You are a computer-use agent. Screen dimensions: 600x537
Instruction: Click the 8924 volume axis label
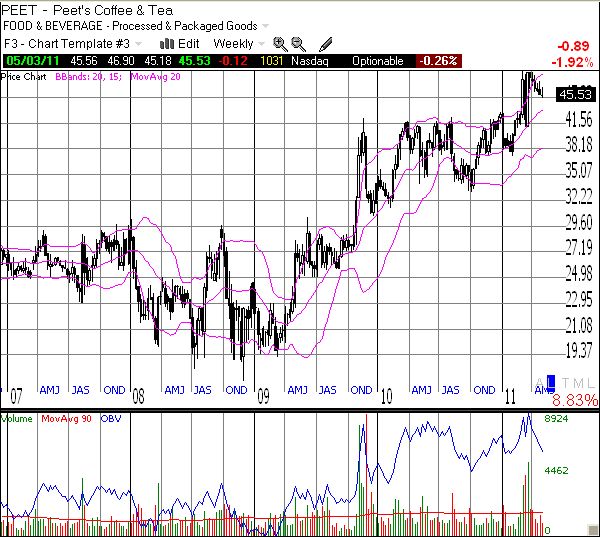point(556,419)
